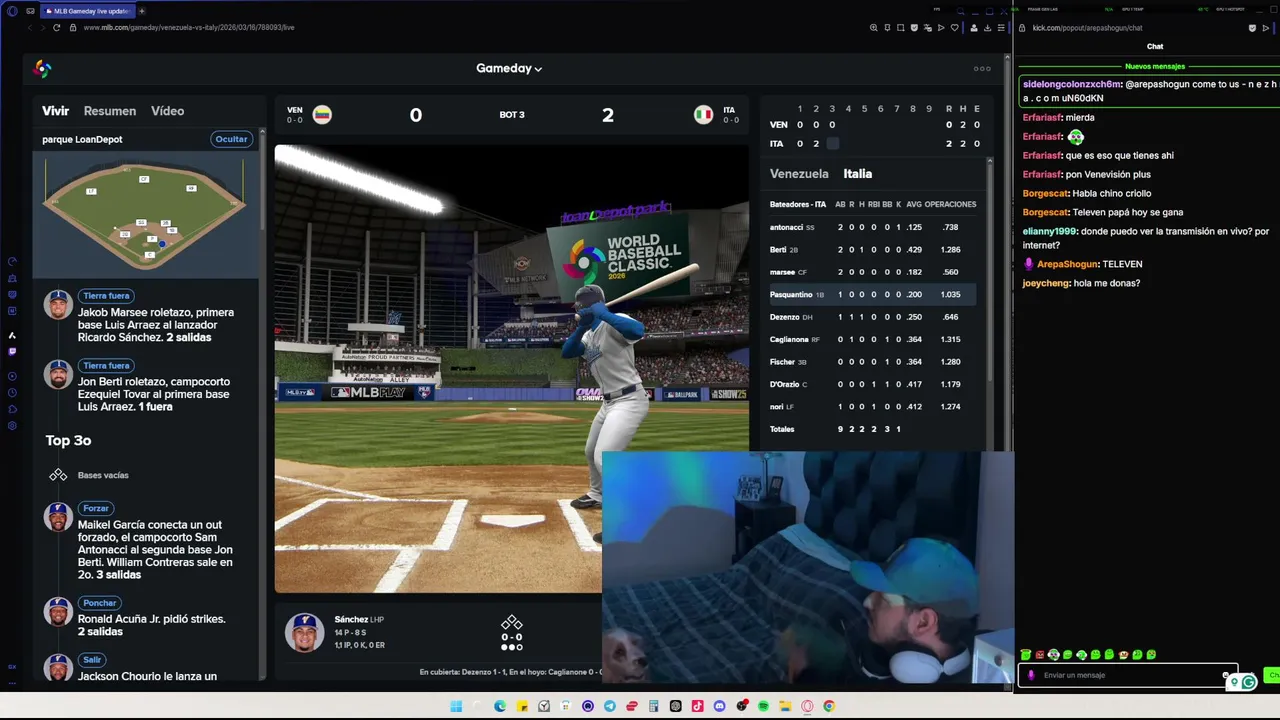Viewport: 1280px width, 720px height.
Task: Click the Venezuela flag icon
Action: (322, 115)
